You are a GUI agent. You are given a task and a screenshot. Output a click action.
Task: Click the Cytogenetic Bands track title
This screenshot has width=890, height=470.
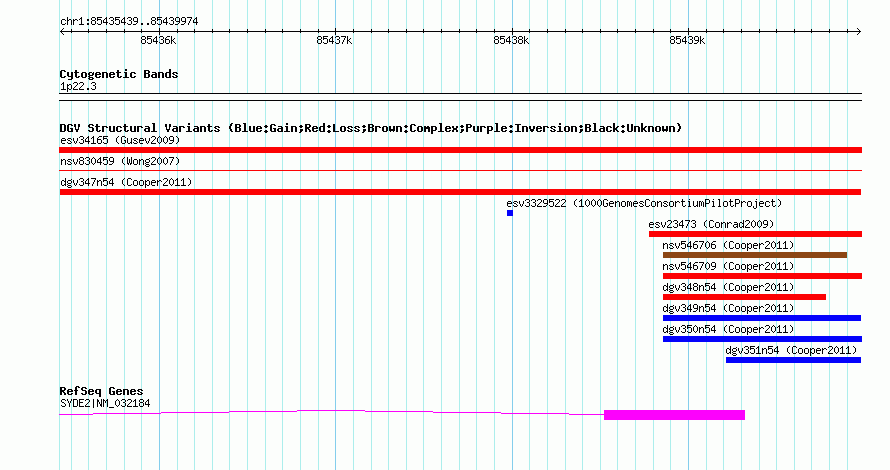(119, 74)
